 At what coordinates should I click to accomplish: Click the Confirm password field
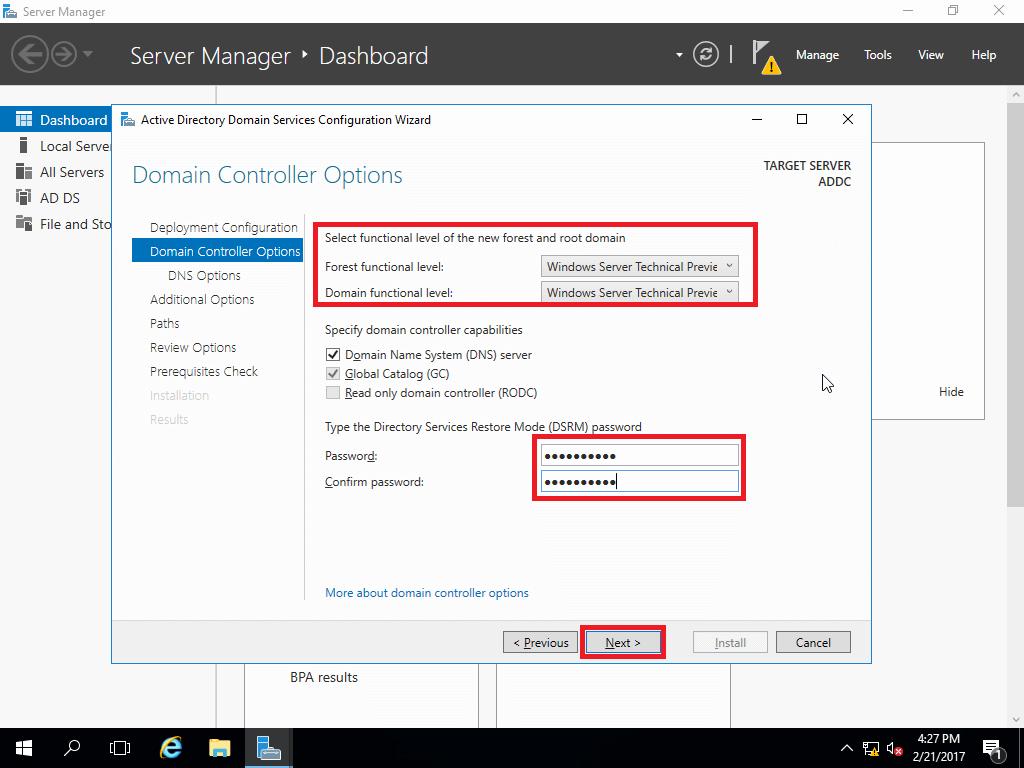[x=639, y=481]
